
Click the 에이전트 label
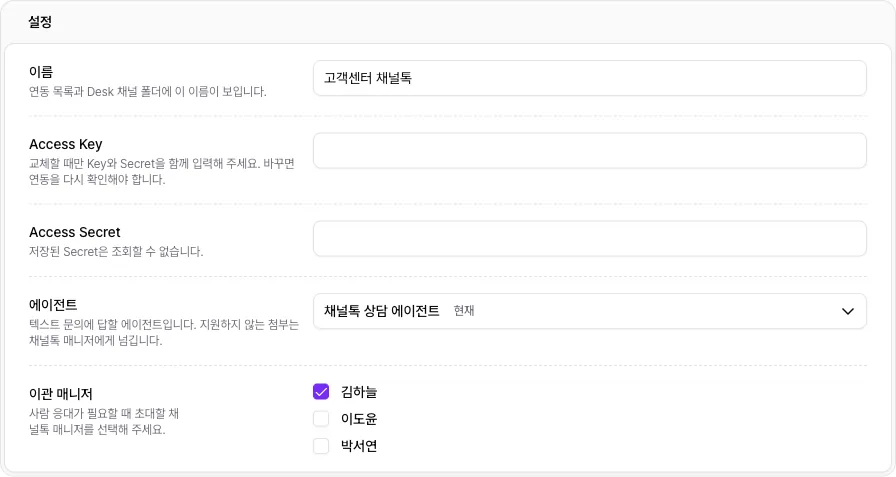click(53, 305)
